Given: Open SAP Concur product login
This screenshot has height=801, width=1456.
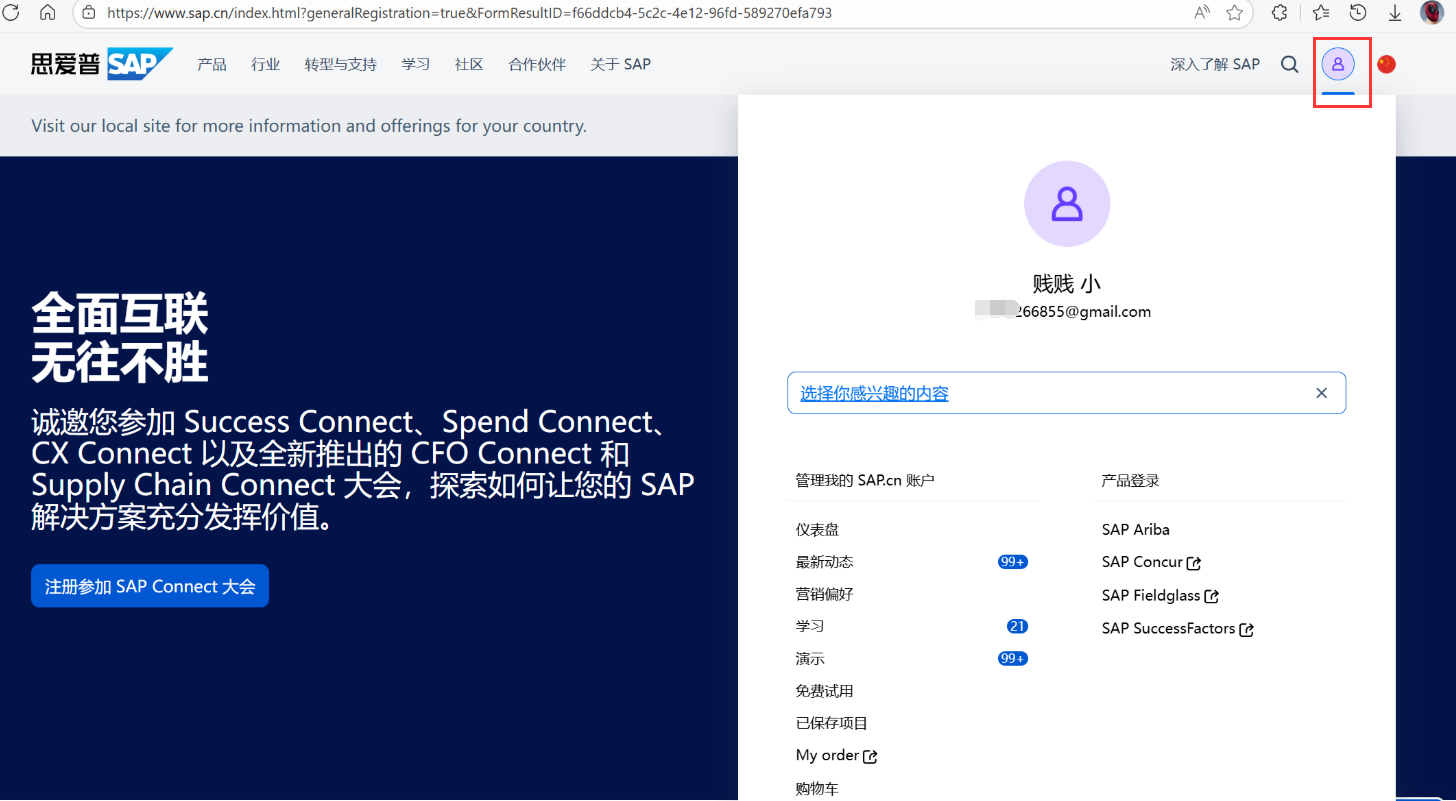Looking at the screenshot, I should tap(1143, 562).
